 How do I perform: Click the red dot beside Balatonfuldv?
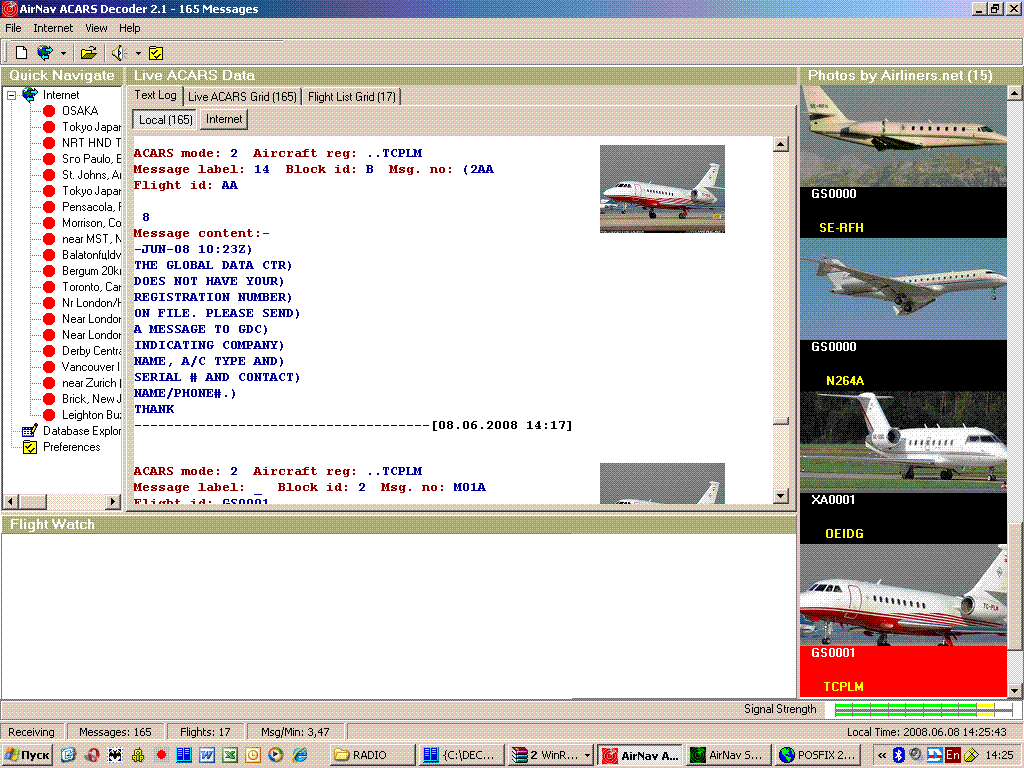coord(49,255)
